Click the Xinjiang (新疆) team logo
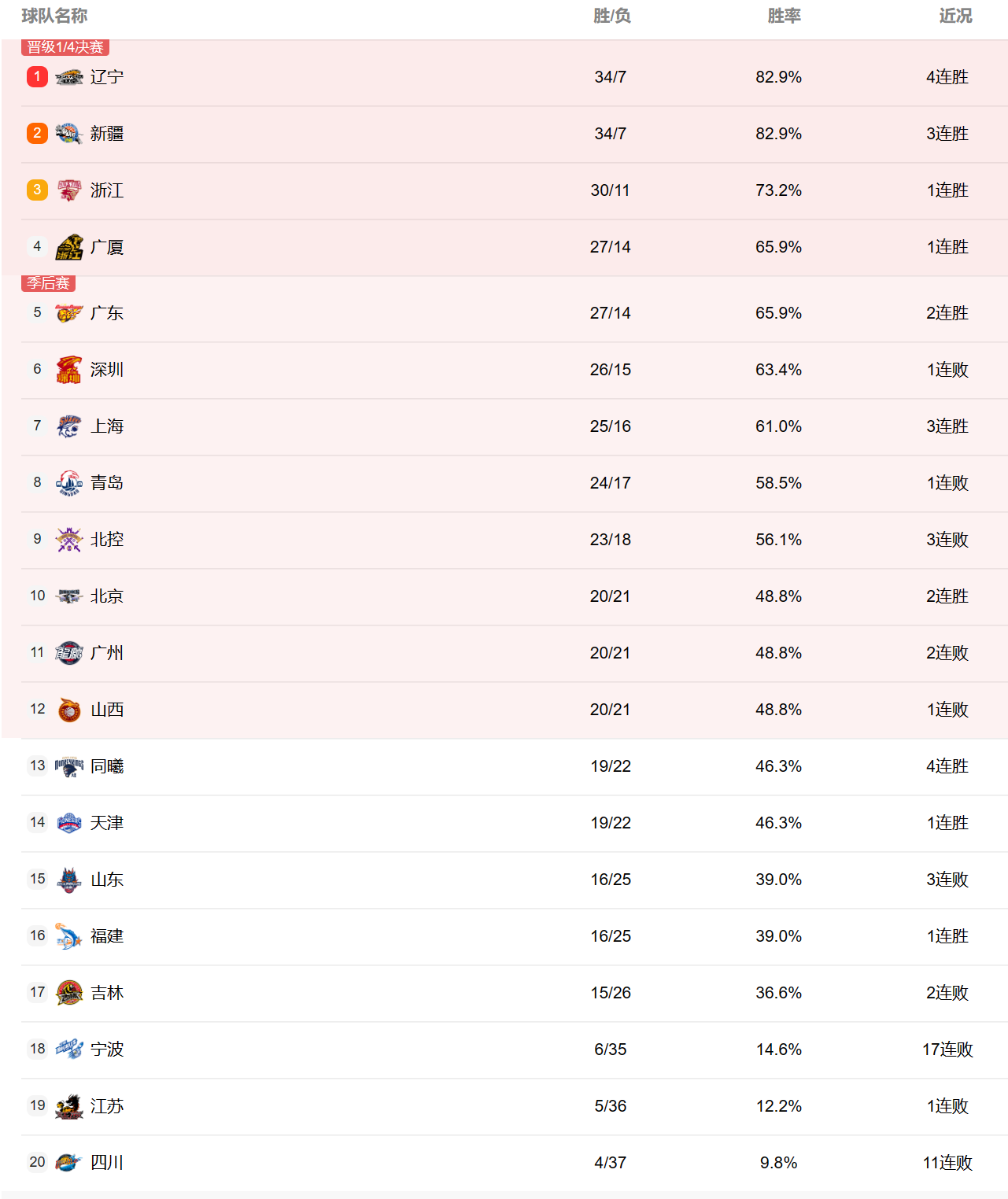The image size is (1008, 1199). pos(69,134)
